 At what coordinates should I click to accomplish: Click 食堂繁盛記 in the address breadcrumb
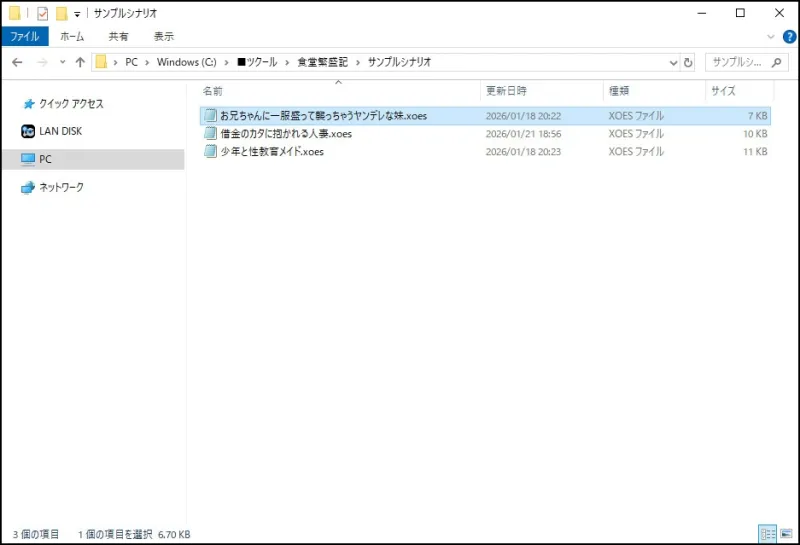coord(322,62)
